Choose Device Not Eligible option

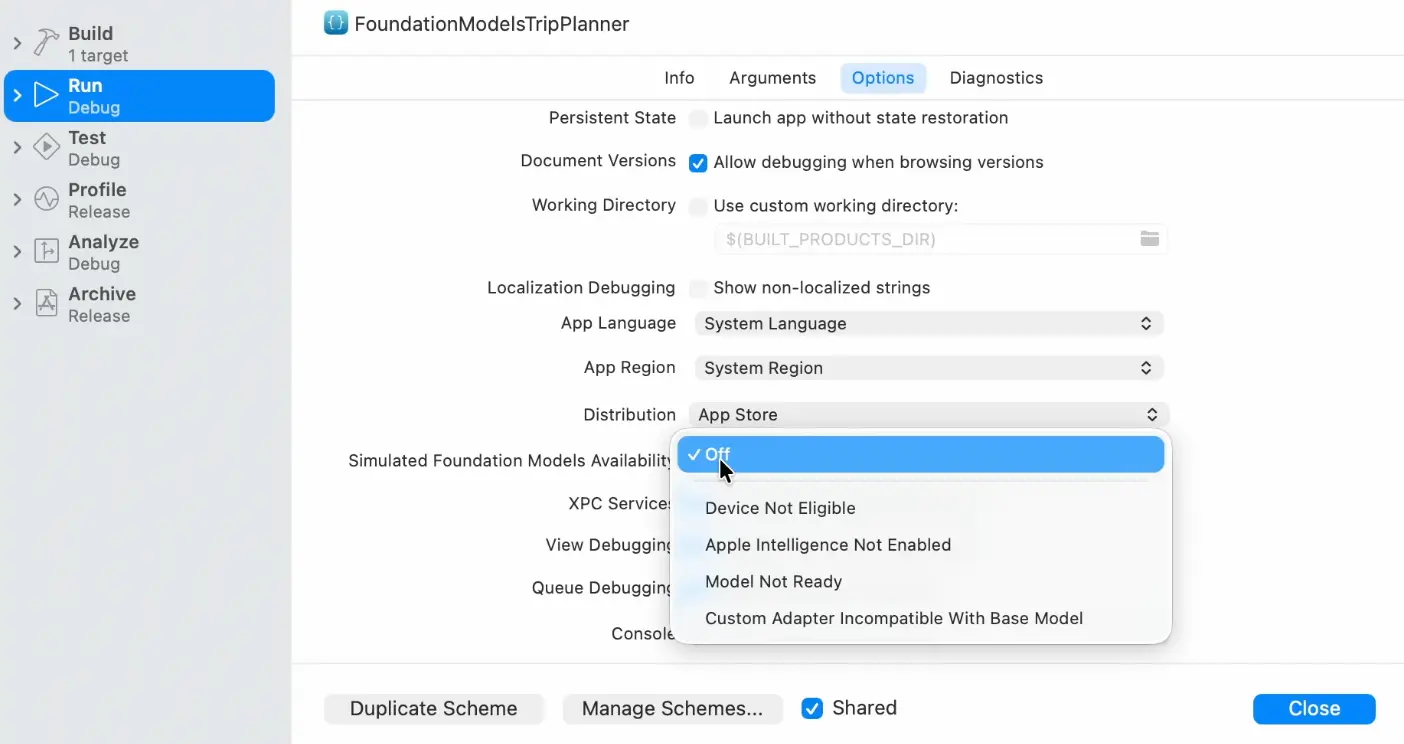click(921, 508)
